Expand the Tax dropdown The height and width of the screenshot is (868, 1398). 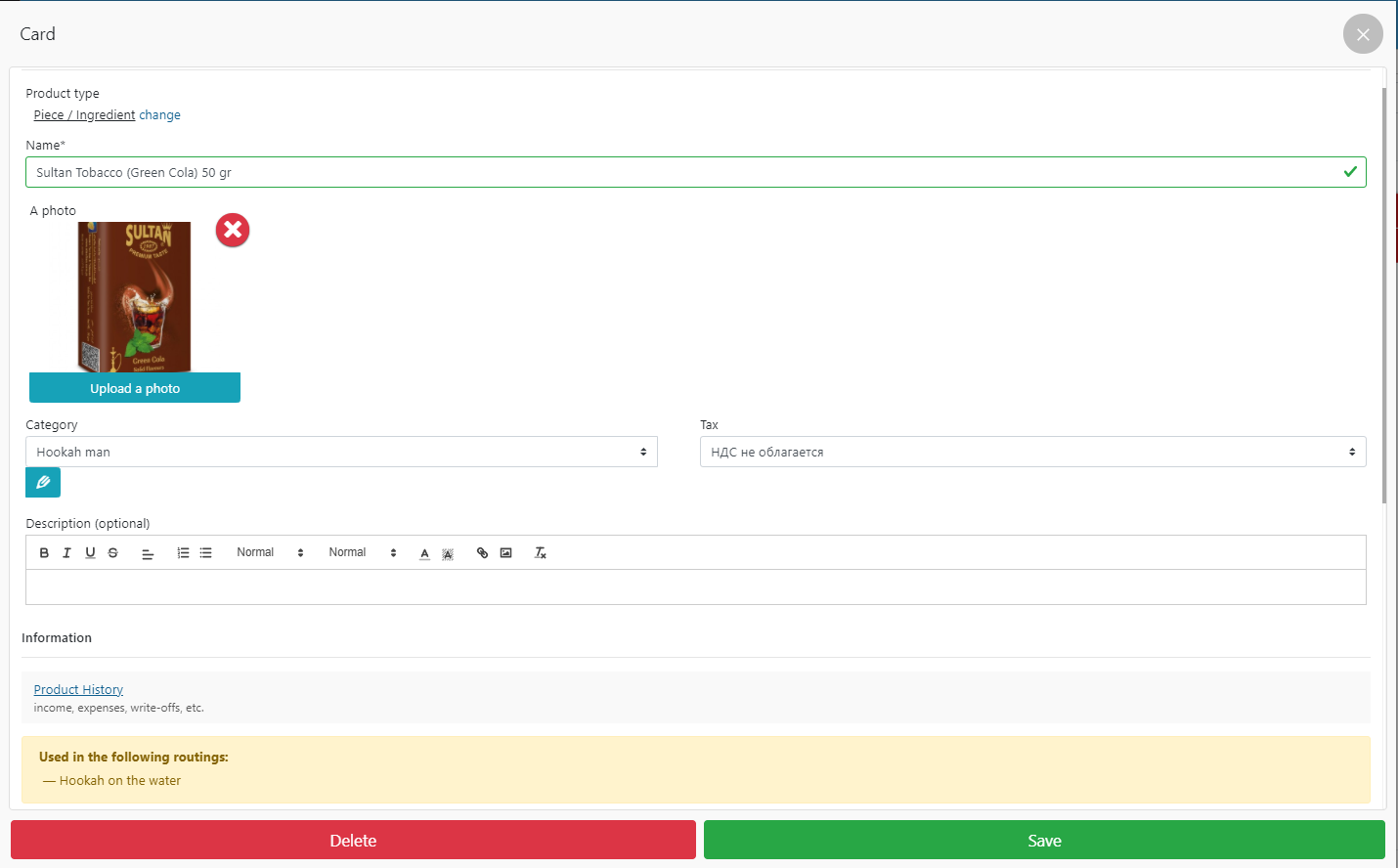[x=1032, y=452]
